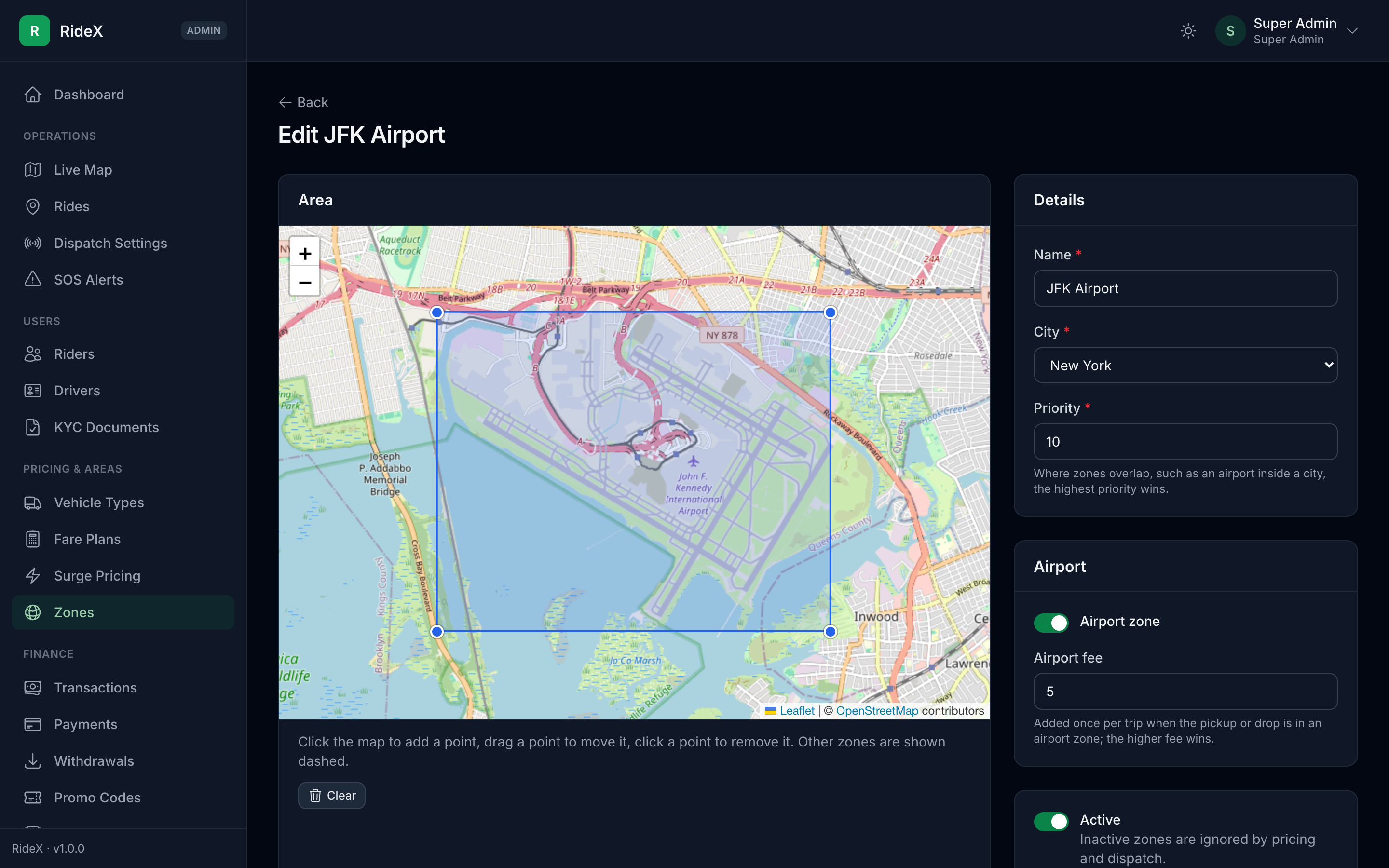Click the bottom-left polygon vertex on map
The width and height of the screenshot is (1389, 868).
click(x=437, y=632)
